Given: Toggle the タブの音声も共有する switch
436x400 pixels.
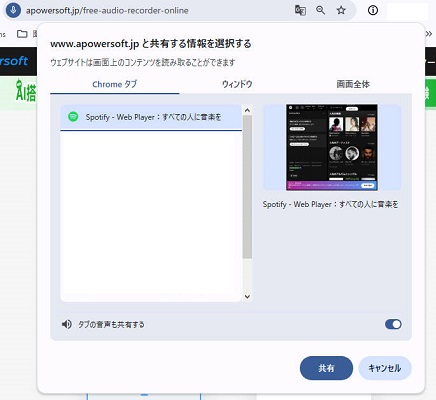Looking at the screenshot, I should click(393, 324).
